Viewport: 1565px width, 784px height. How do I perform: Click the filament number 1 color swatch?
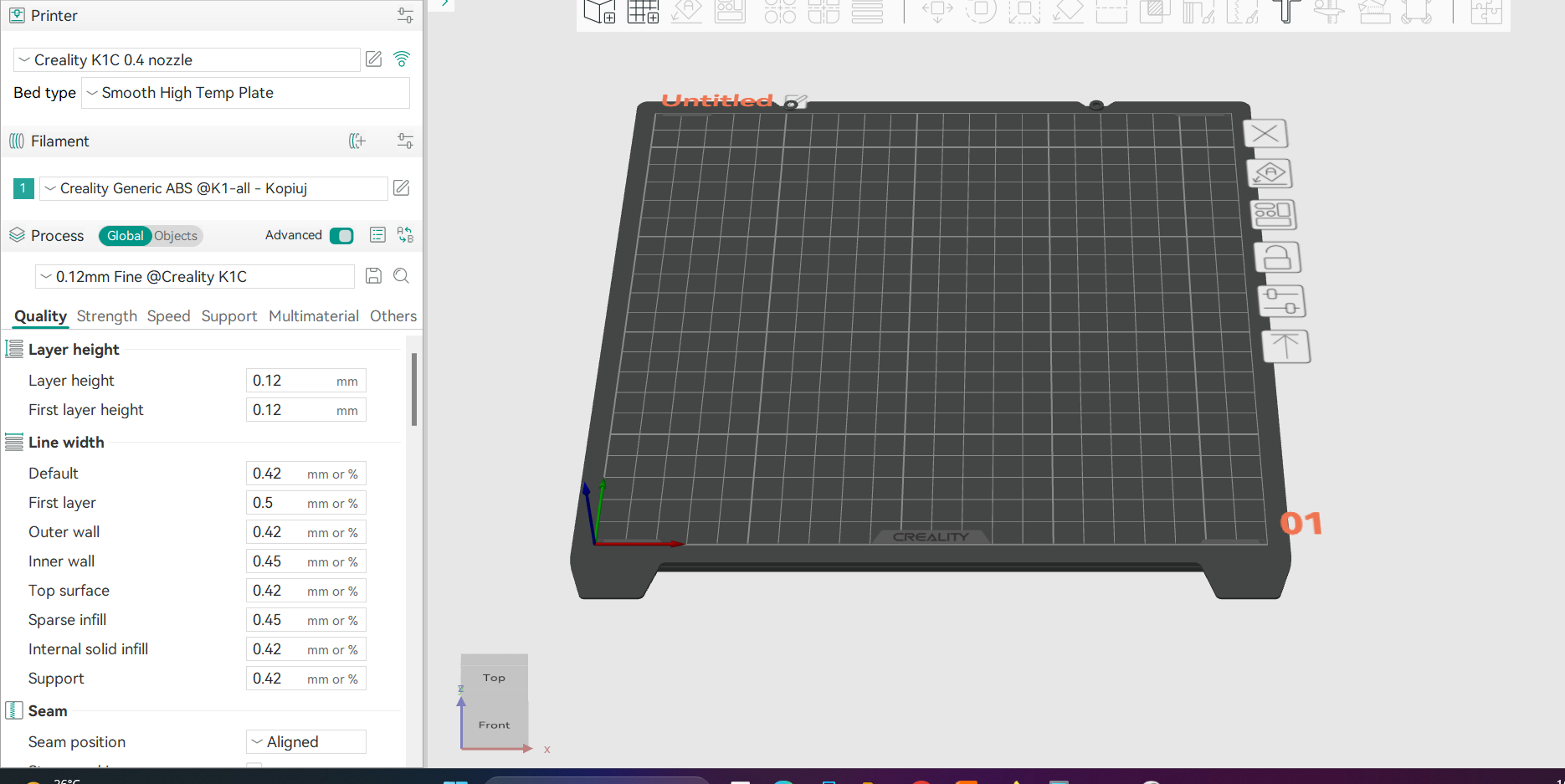click(x=23, y=188)
